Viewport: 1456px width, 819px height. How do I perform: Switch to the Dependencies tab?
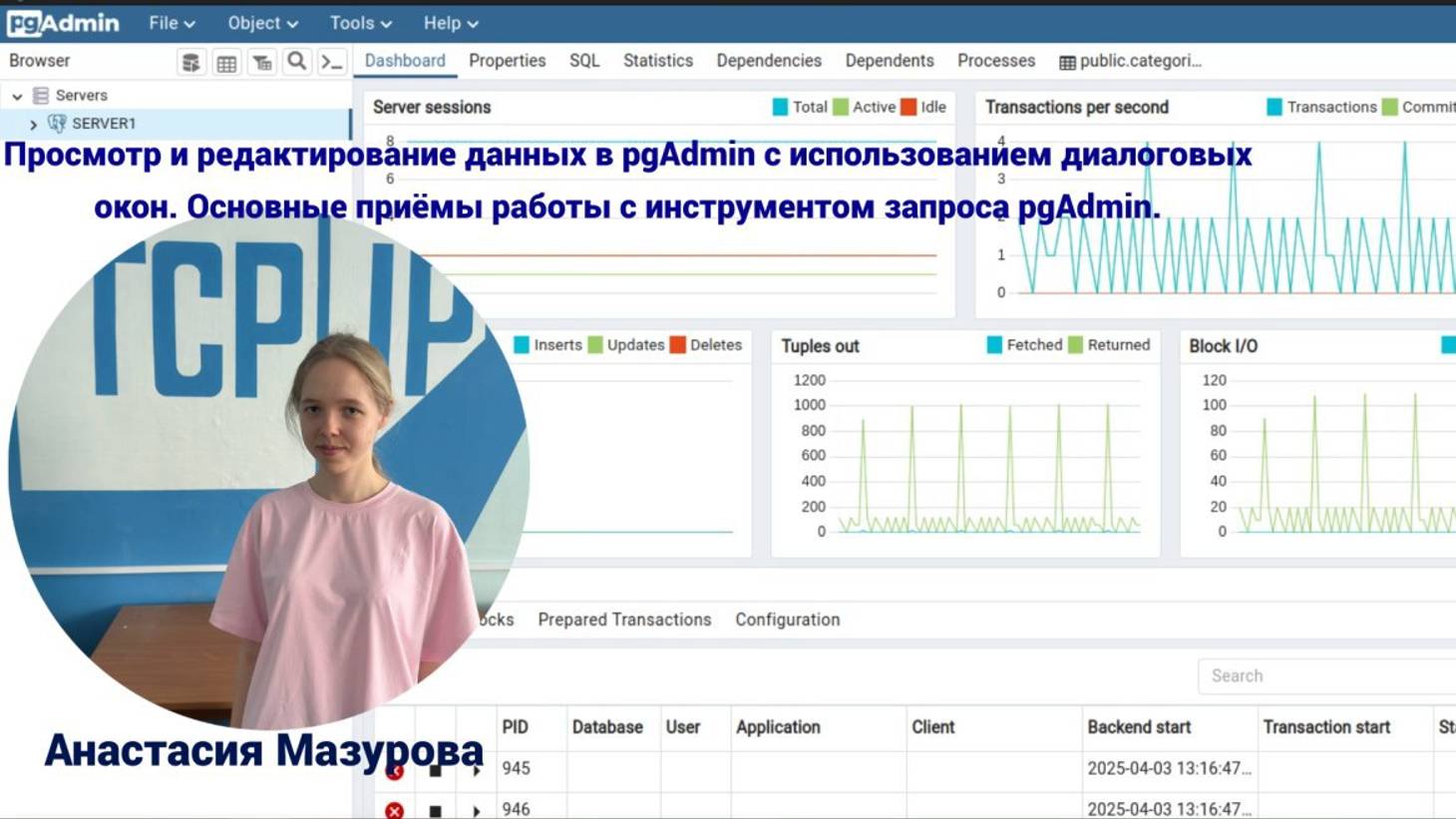point(769,61)
